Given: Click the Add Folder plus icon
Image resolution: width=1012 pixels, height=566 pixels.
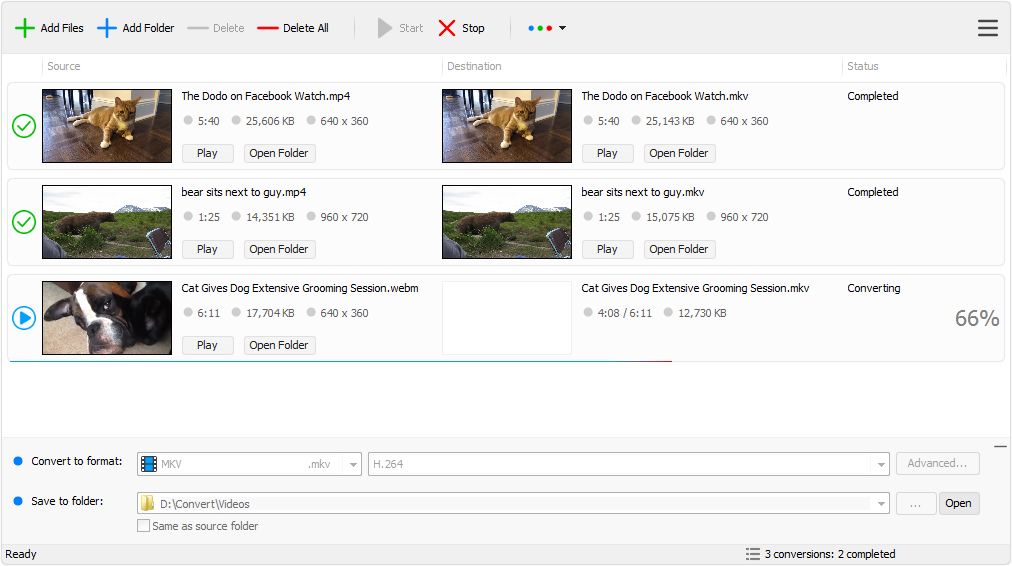Looking at the screenshot, I should pos(107,28).
